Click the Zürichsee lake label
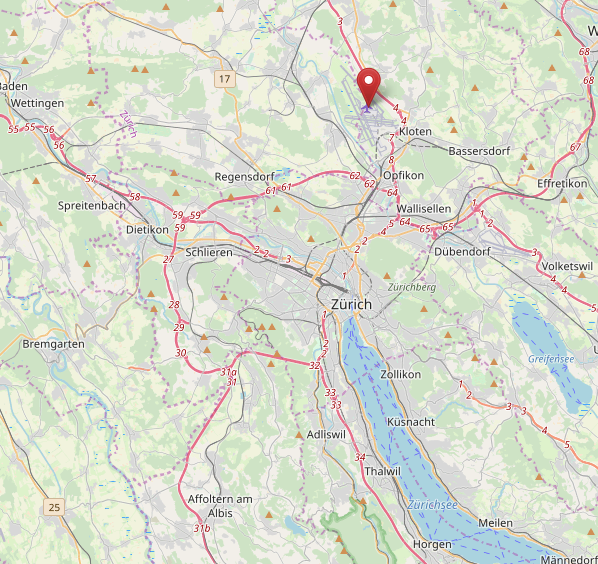 (x=432, y=505)
